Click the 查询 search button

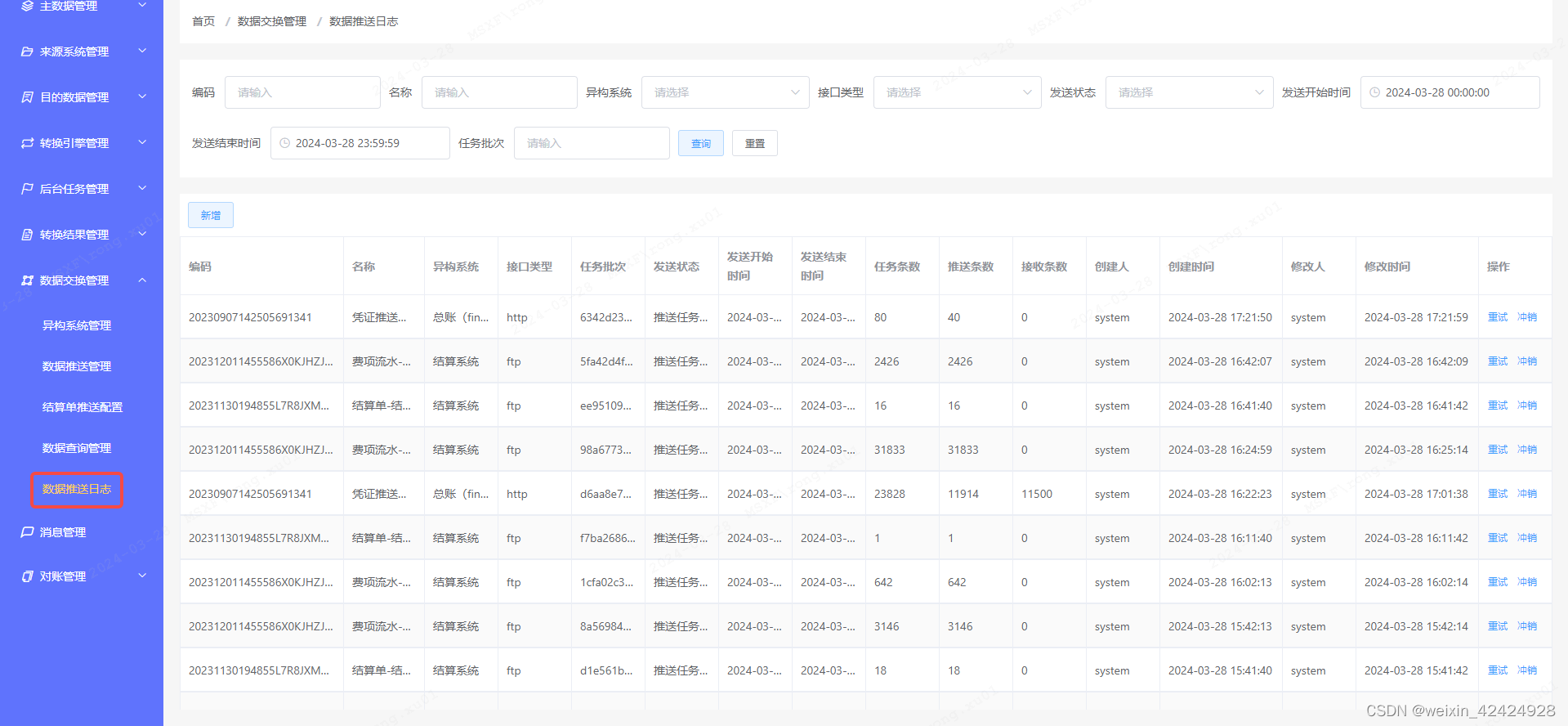click(701, 143)
